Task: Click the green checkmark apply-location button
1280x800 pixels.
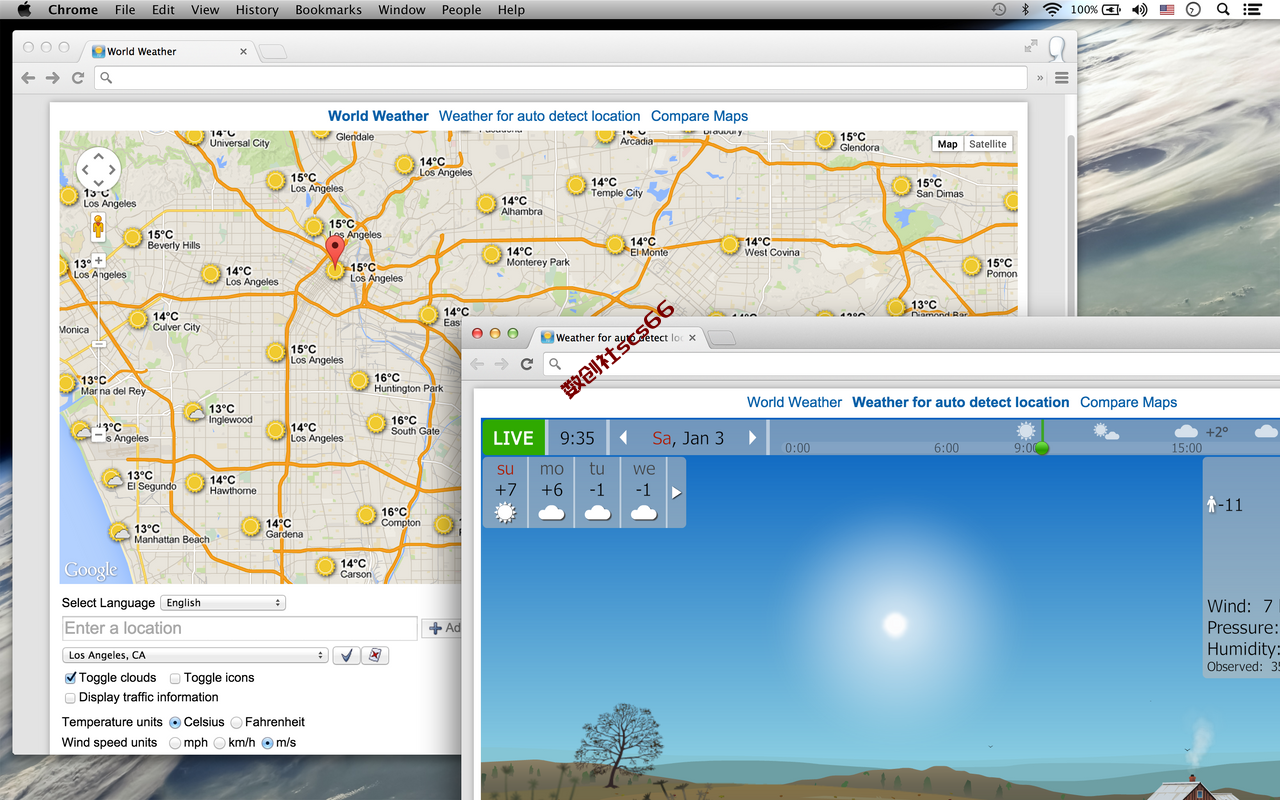Action: click(346, 655)
